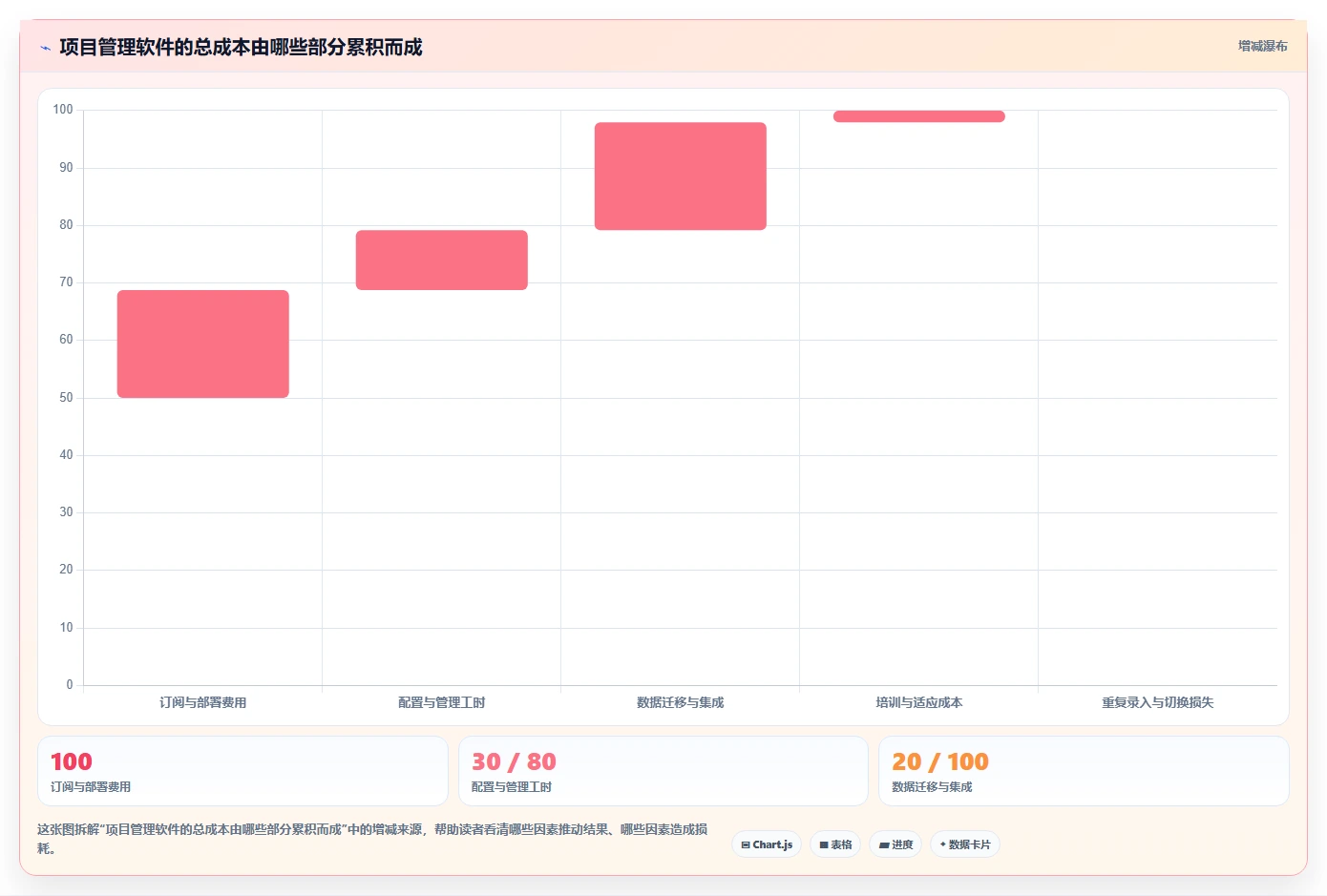The image size is (1327, 896).
Task: Click the small icon before the chart title
Action: pyautogui.click(x=45, y=48)
